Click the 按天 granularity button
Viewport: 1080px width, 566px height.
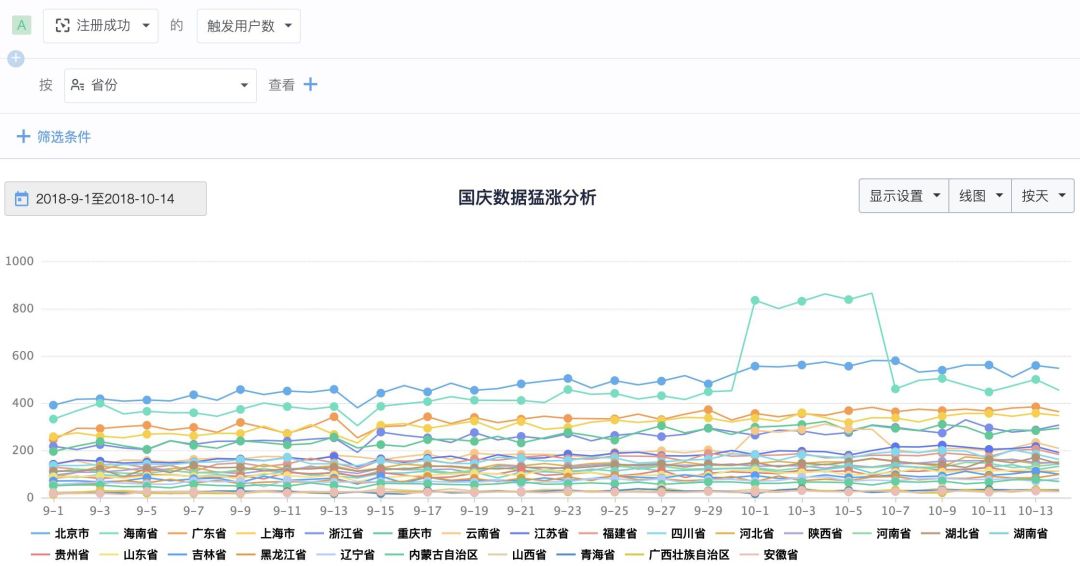1042,196
